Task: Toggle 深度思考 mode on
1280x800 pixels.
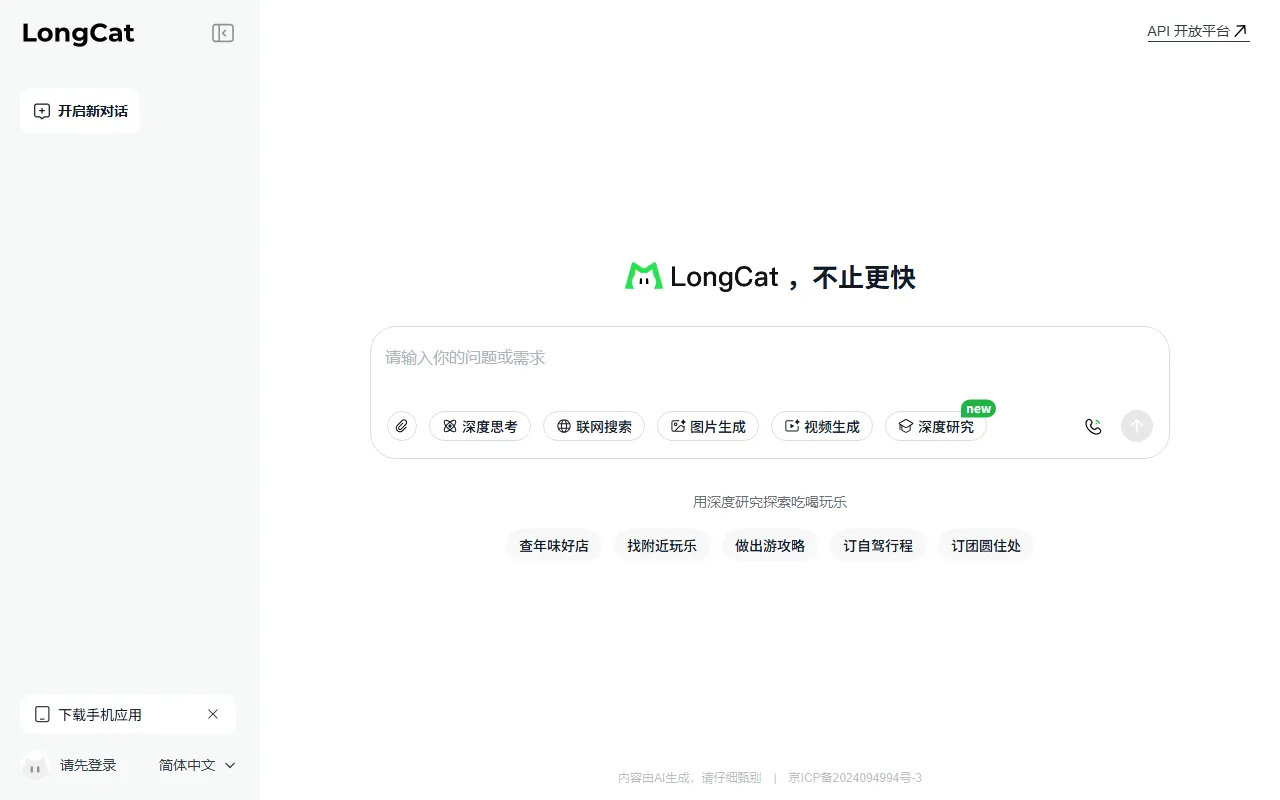Action: click(480, 426)
